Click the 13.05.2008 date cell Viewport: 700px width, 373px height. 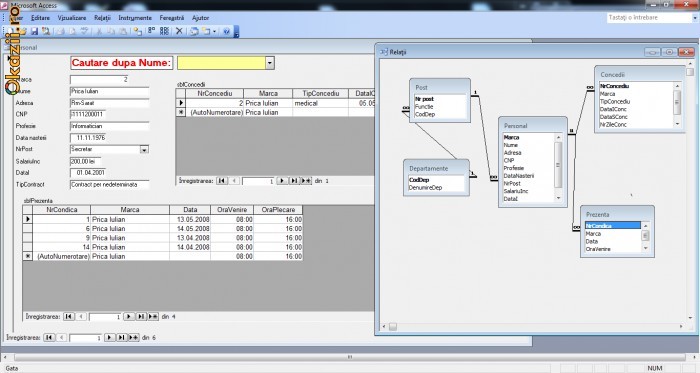point(190,220)
